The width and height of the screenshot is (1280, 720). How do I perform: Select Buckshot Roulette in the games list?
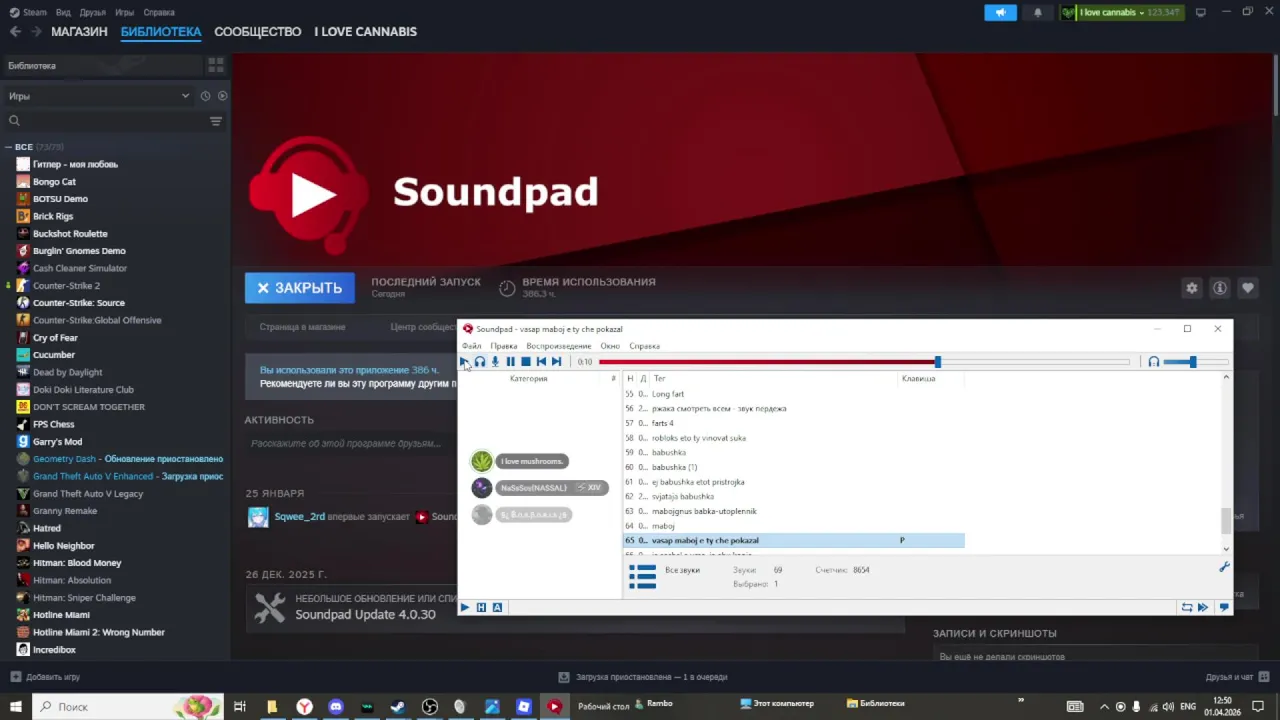coord(70,233)
